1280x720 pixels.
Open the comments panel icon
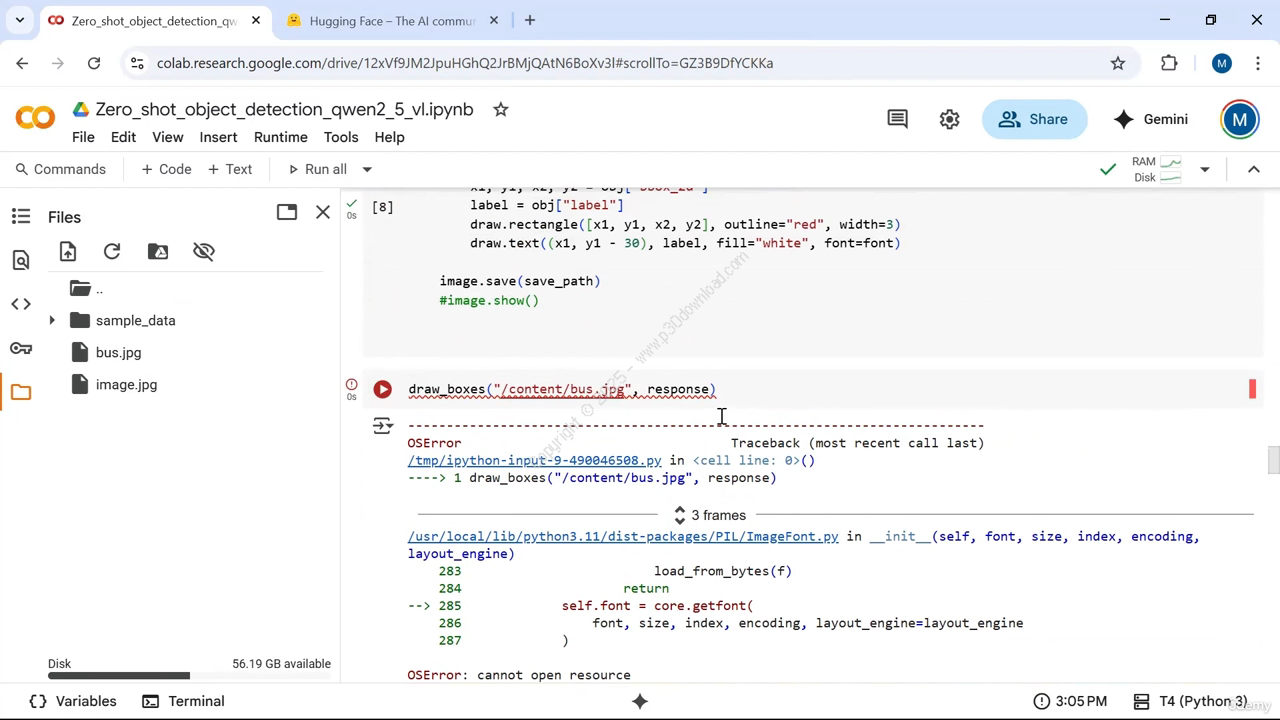pos(897,119)
